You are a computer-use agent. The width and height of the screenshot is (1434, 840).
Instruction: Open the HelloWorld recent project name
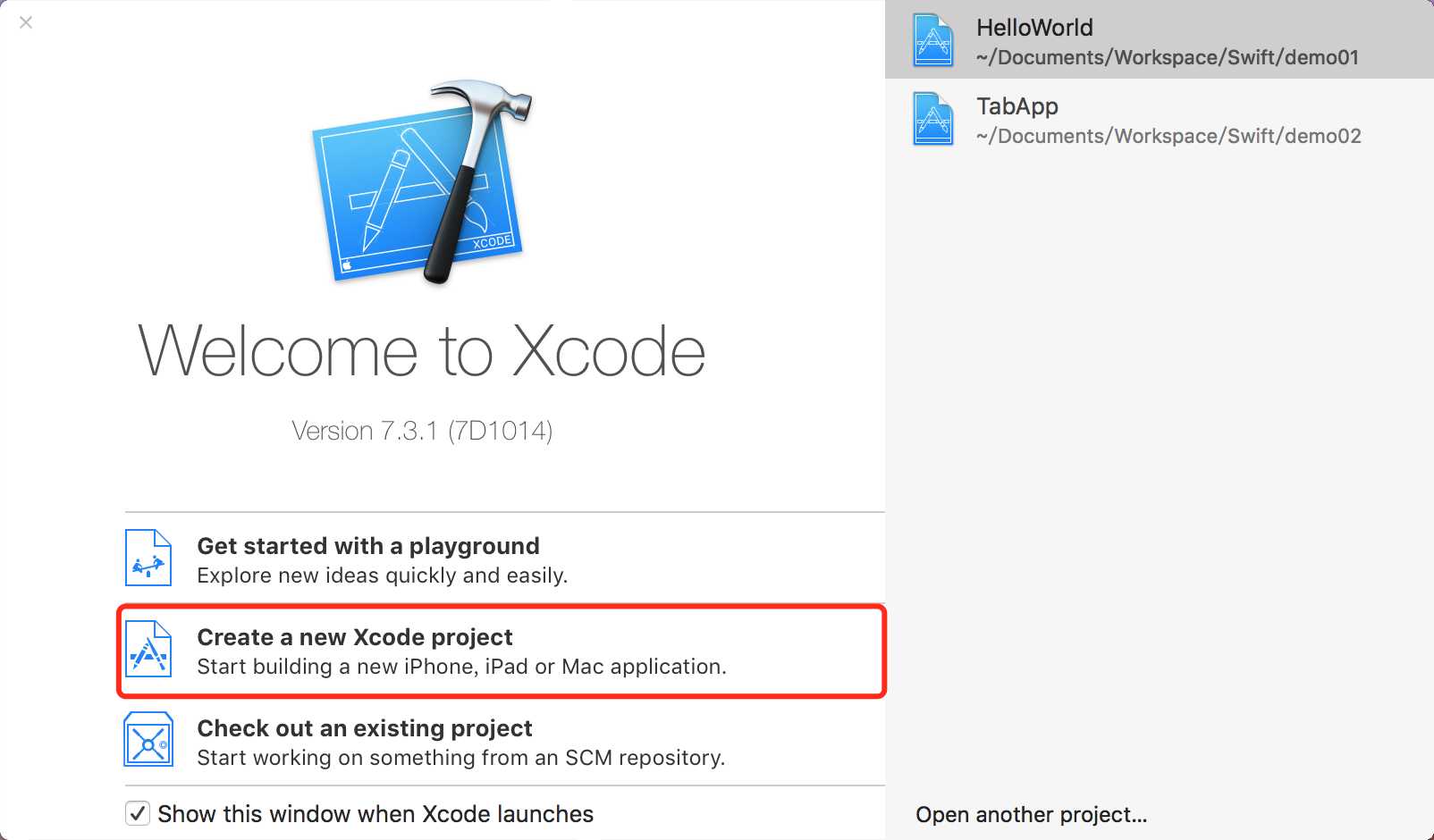1034,28
